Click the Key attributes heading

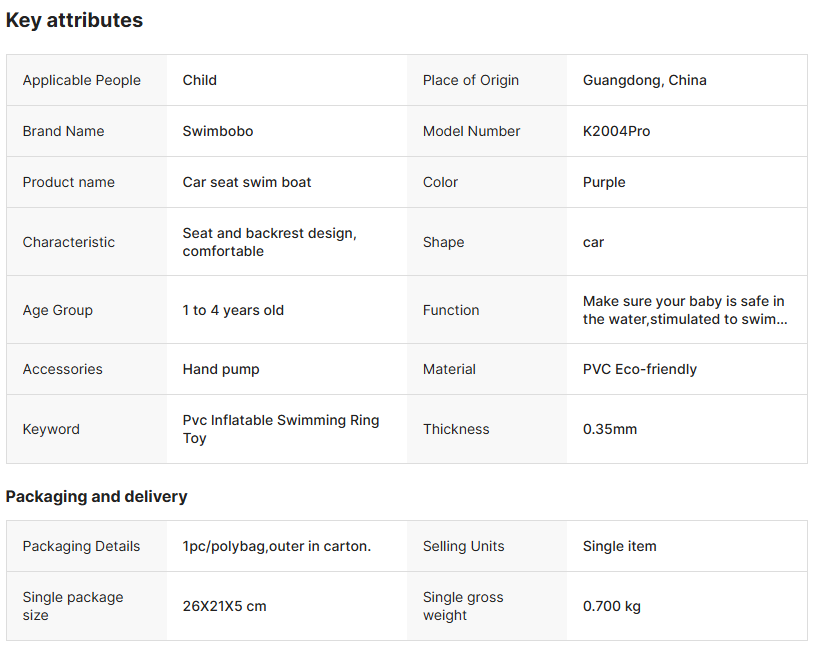coord(75,20)
